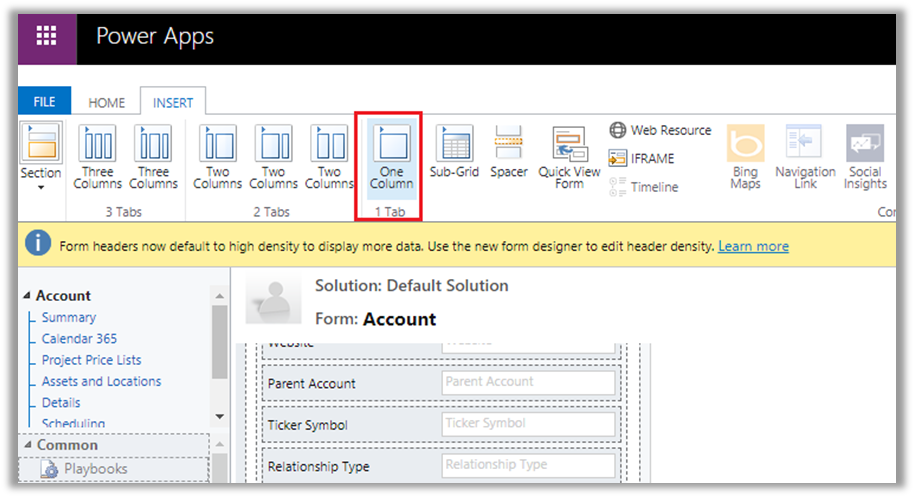Open the FILE menu
This screenshot has width=915, height=497.
pos(45,102)
